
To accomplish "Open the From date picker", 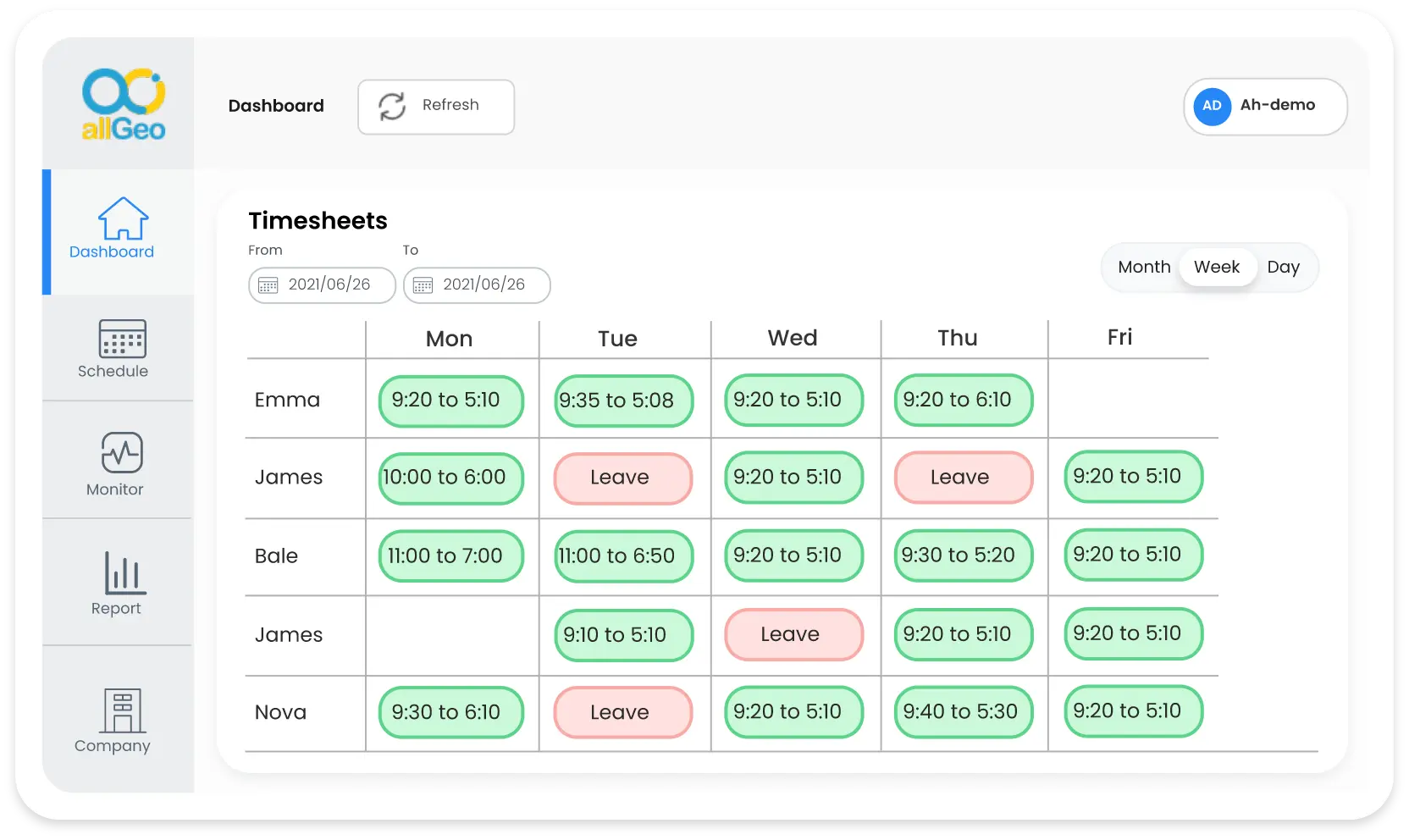I will [322, 285].
